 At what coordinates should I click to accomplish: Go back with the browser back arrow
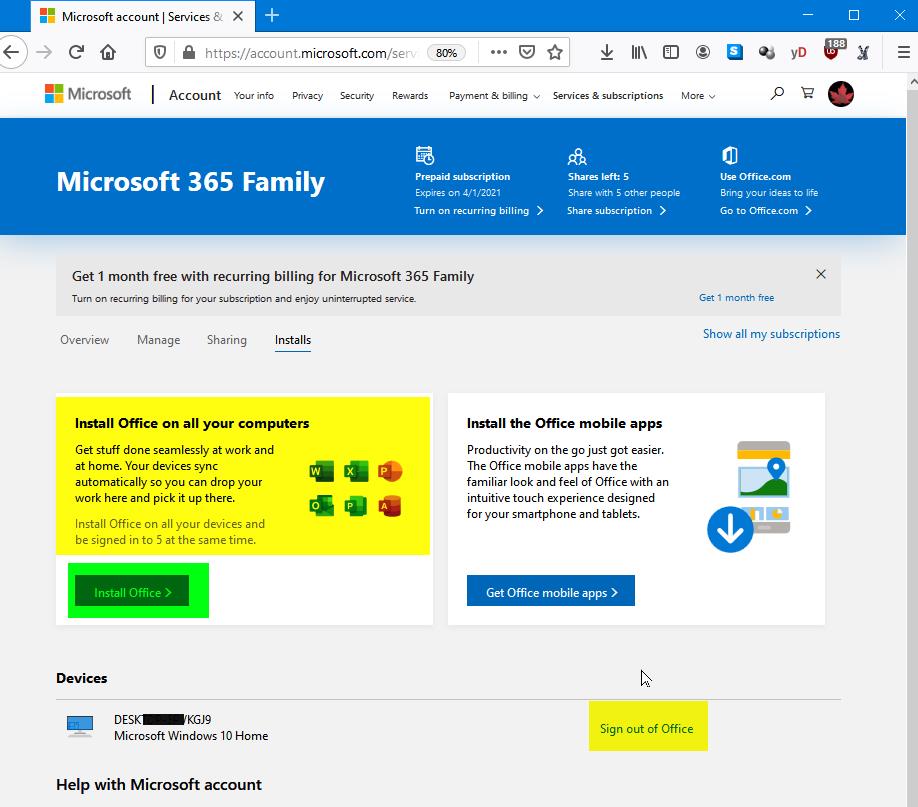pyautogui.click(x=11, y=53)
